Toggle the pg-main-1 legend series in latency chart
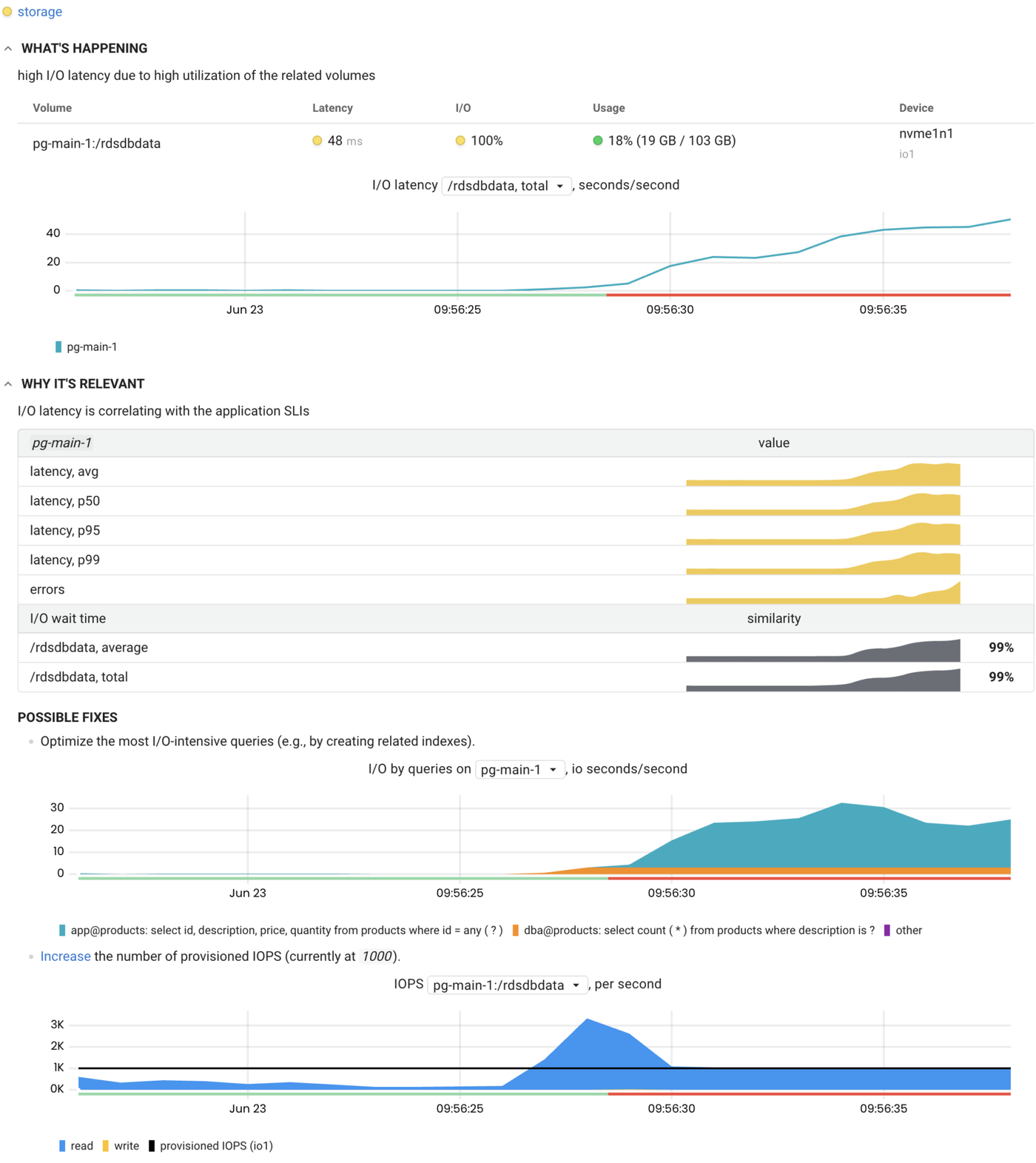This screenshot has height=1163, width=1036. point(87,347)
